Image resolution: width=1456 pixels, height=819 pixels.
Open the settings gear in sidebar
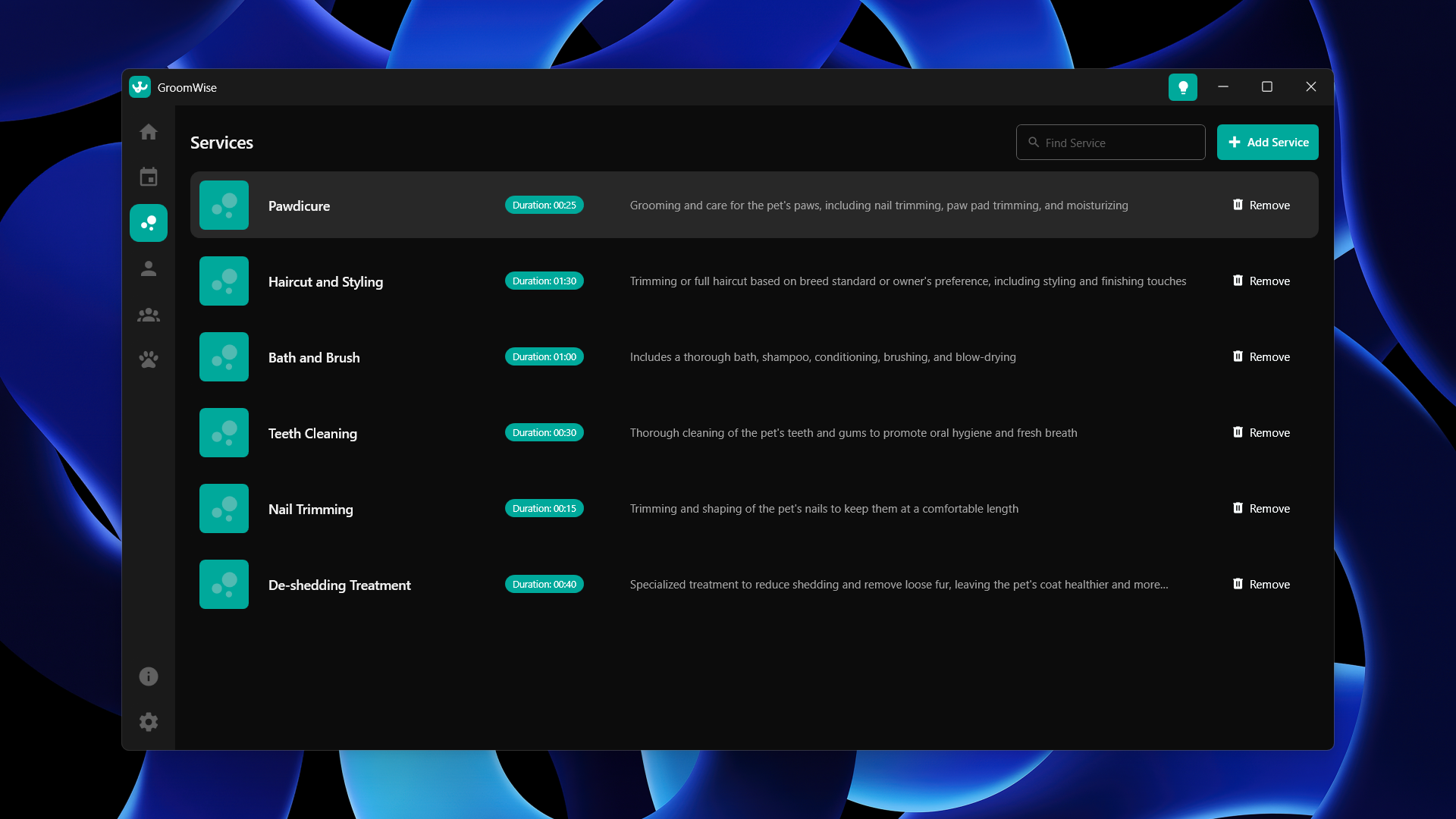(x=149, y=722)
